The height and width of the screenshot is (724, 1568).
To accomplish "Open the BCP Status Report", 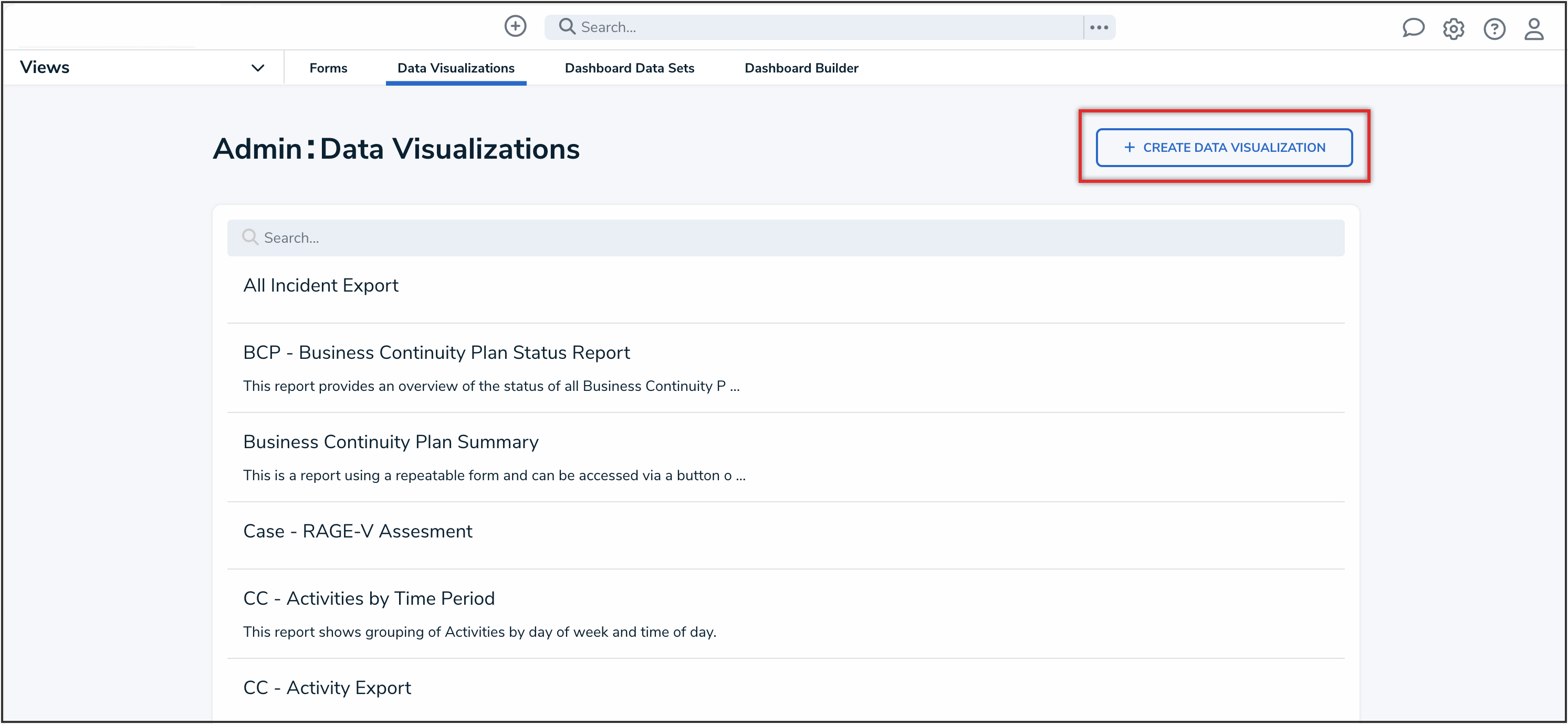I will coord(436,352).
